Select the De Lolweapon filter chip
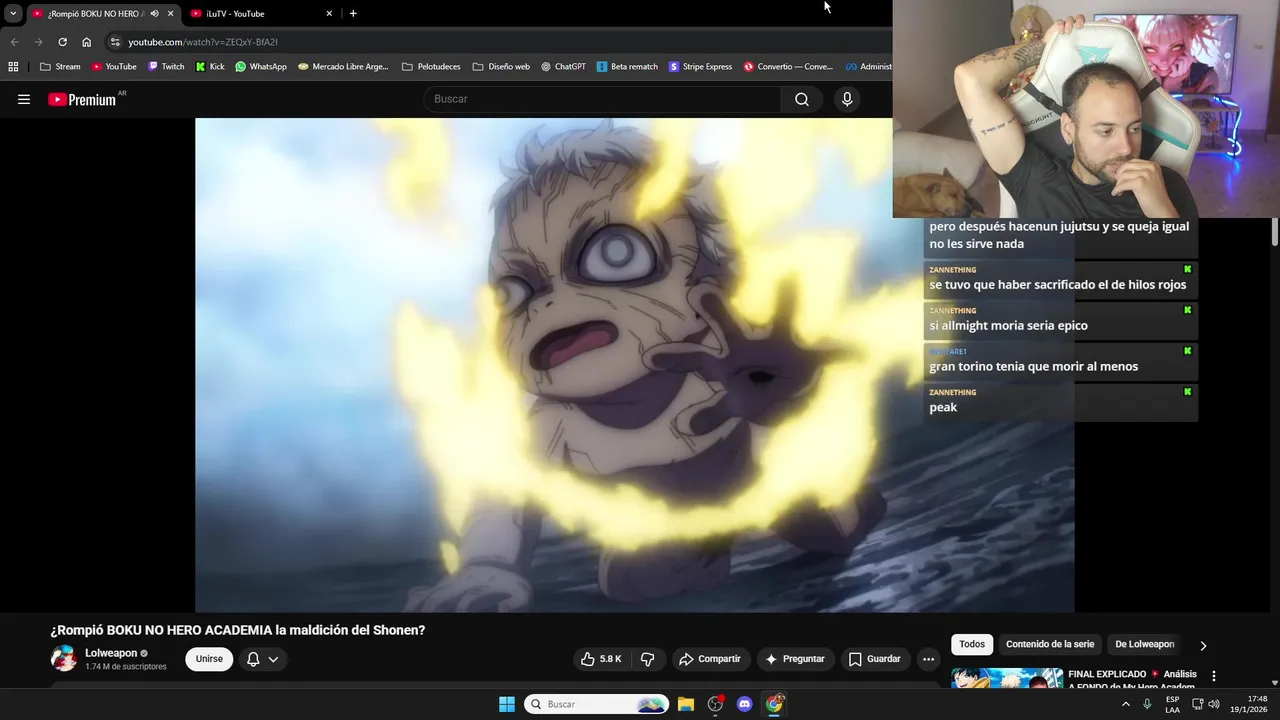The width and height of the screenshot is (1280, 720). pyautogui.click(x=1145, y=644)
